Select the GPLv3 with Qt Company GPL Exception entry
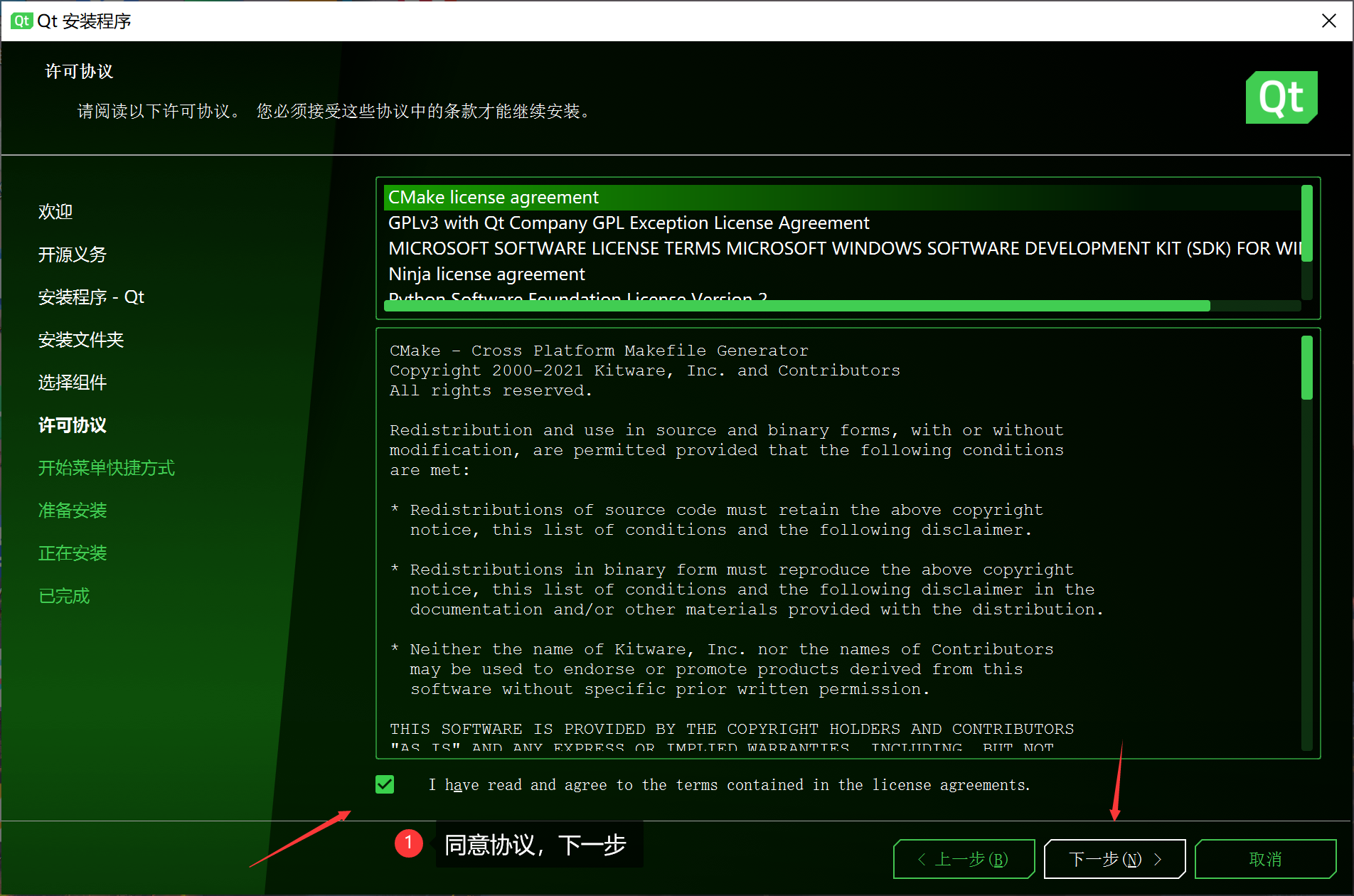The image size is (1354, 896). coord(842,223)
